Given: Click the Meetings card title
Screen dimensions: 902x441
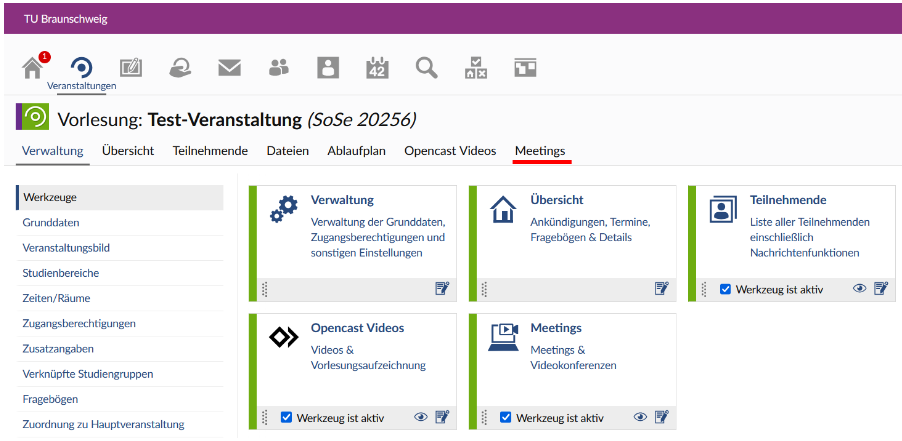Looking at the screenshot, I should (x=556, y=328).
